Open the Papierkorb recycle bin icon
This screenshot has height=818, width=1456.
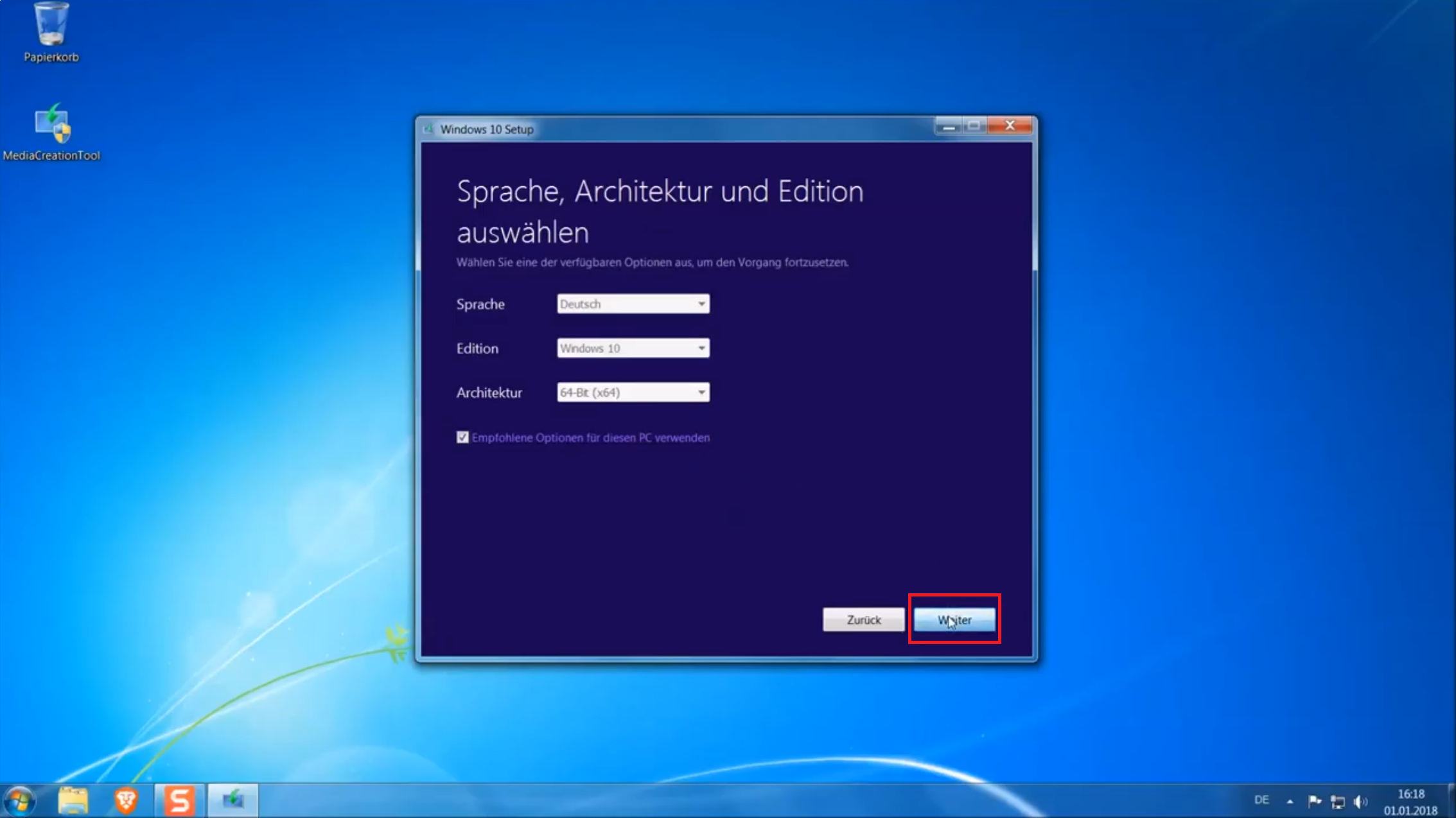pos(51,32)
